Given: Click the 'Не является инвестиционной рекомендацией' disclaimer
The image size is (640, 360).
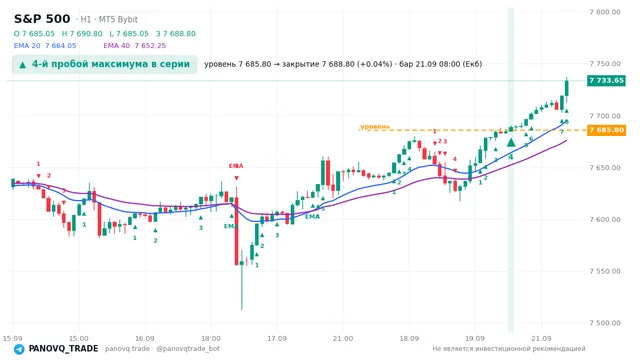Looking at the screenshot, I should click(509, 349).
